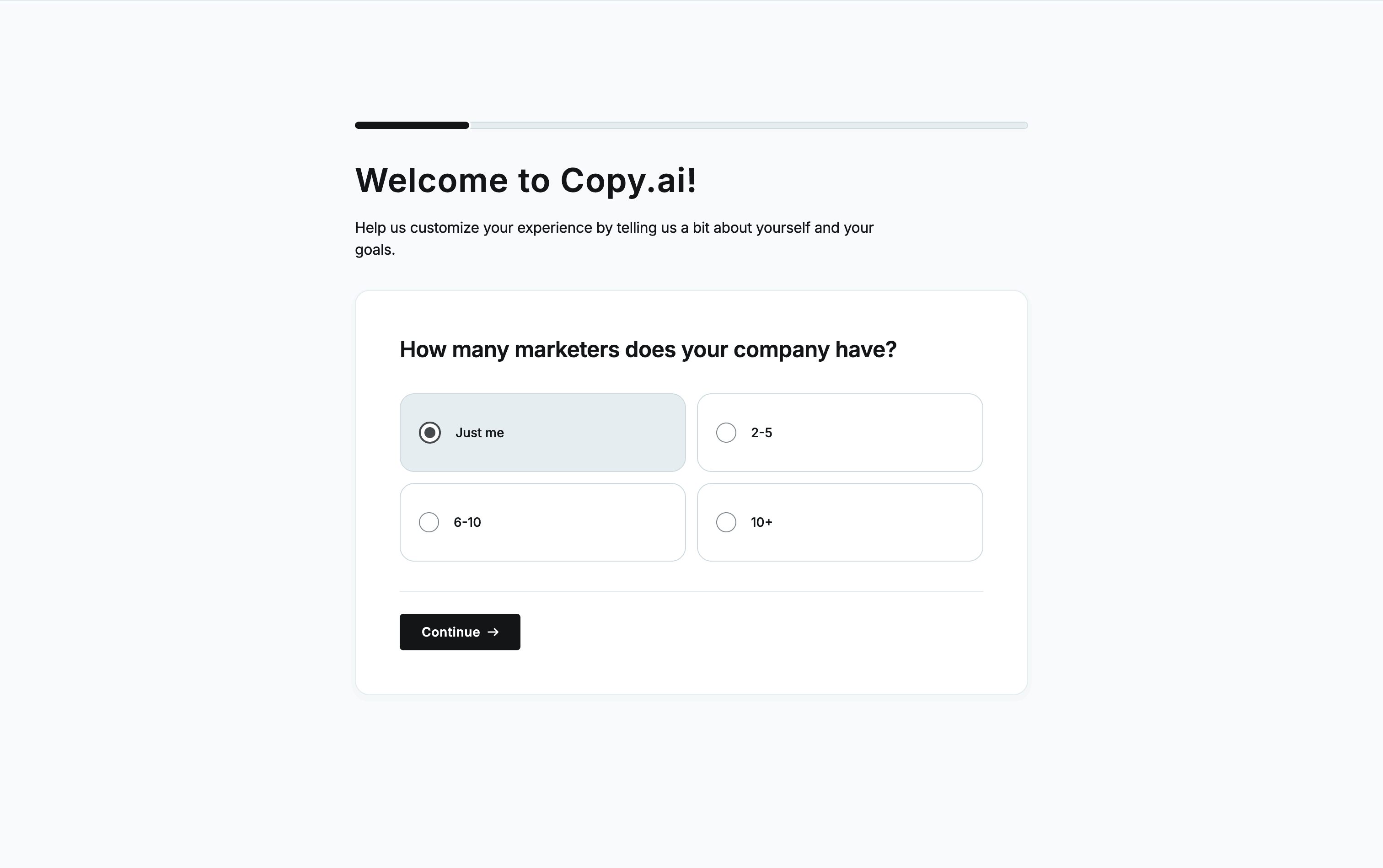Click the dark filled progress bar segment
The width and height of the screenshot is (1383, 868).
(412, 125)
